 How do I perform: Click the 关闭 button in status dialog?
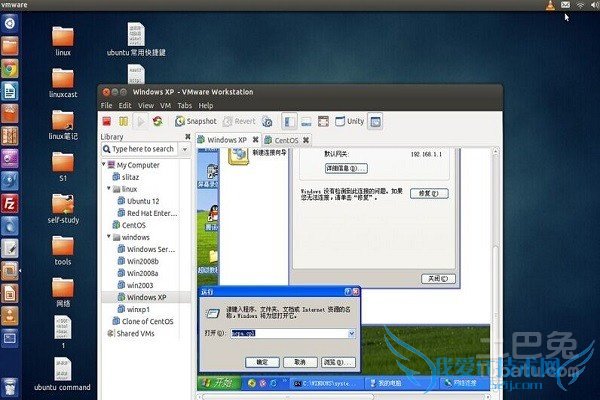438,279
